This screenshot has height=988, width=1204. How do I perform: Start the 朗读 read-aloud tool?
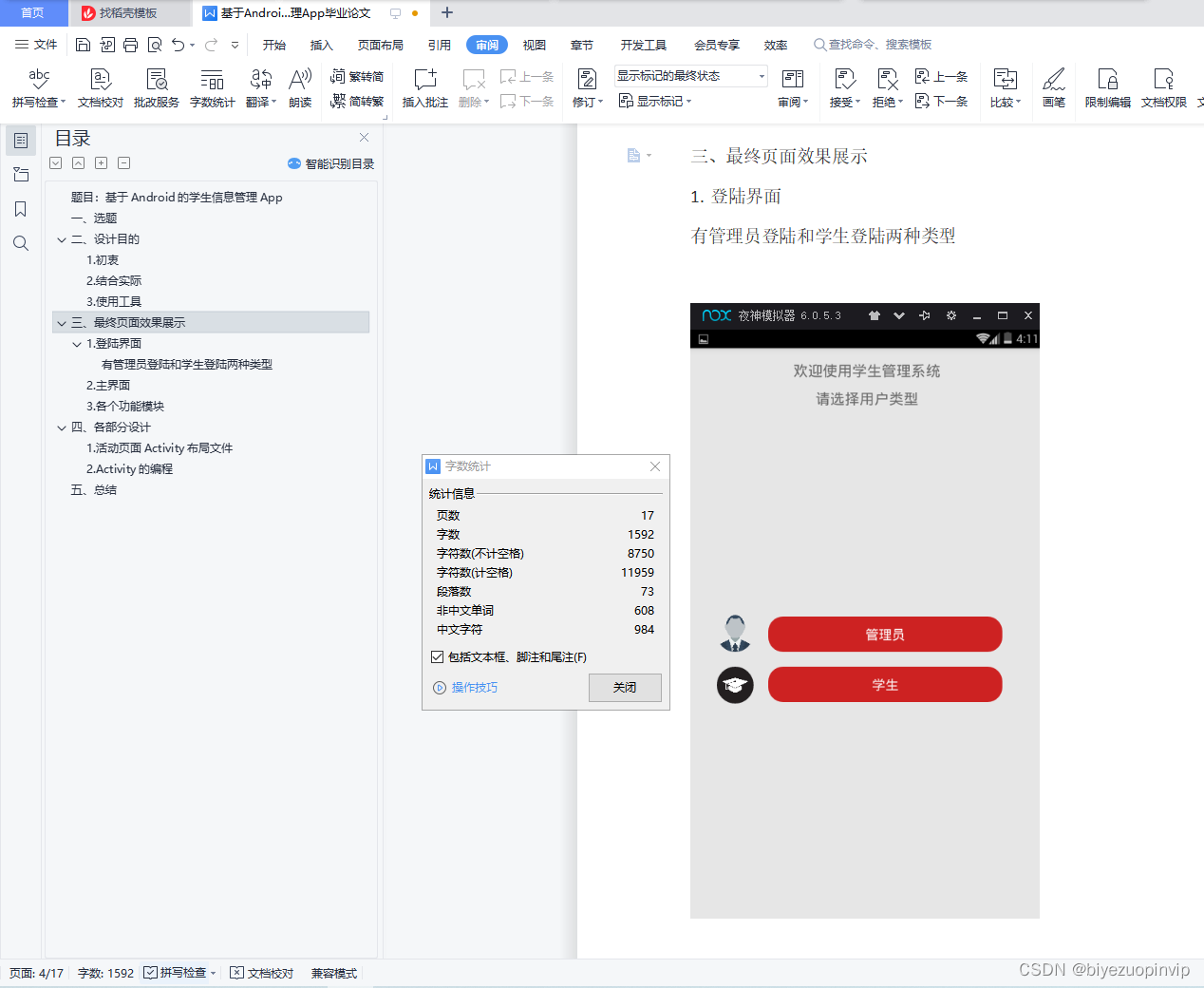tap(300, 87)
